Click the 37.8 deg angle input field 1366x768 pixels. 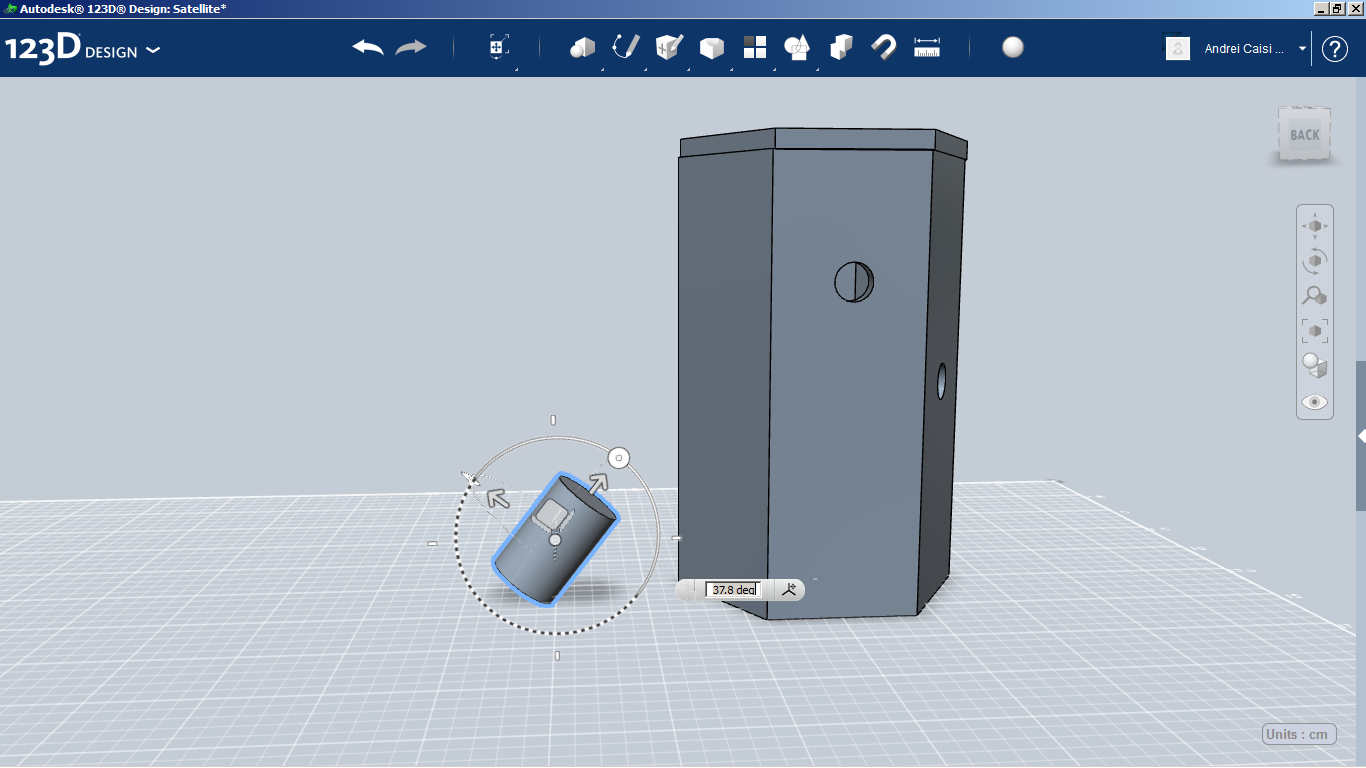click(x=734, y=590)
